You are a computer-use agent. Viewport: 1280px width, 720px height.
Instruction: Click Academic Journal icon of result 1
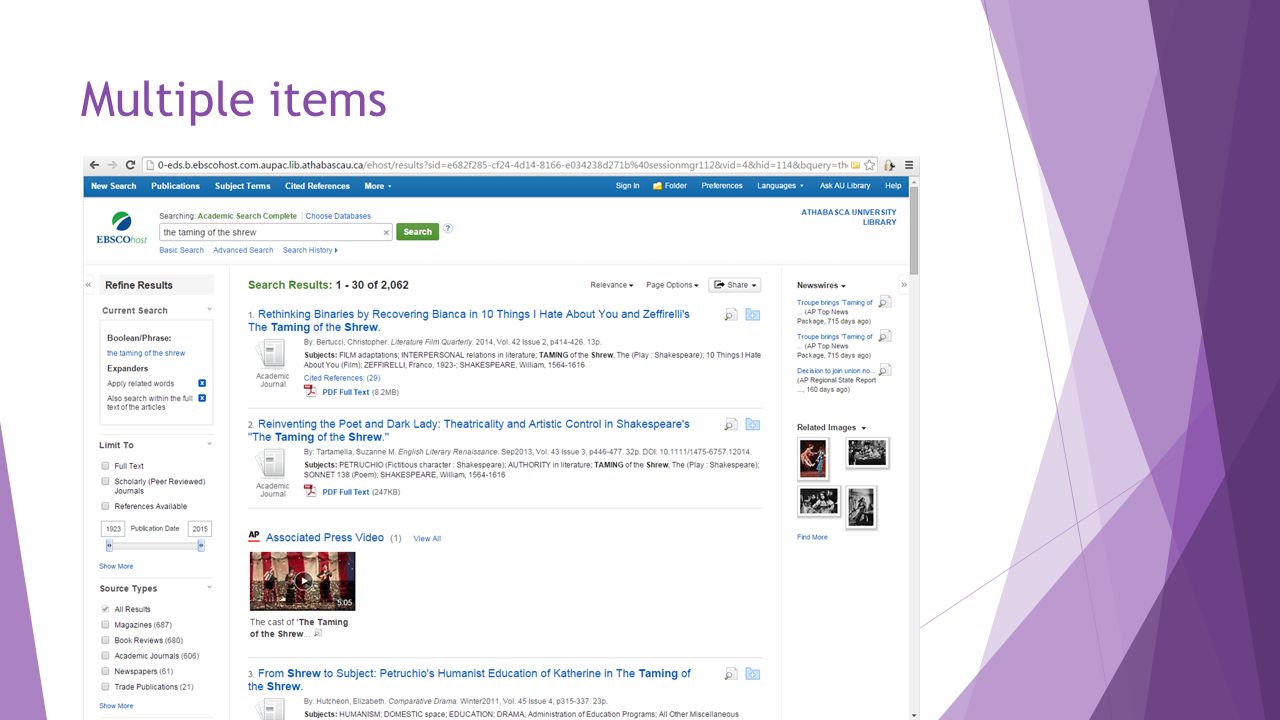point(272,355)
